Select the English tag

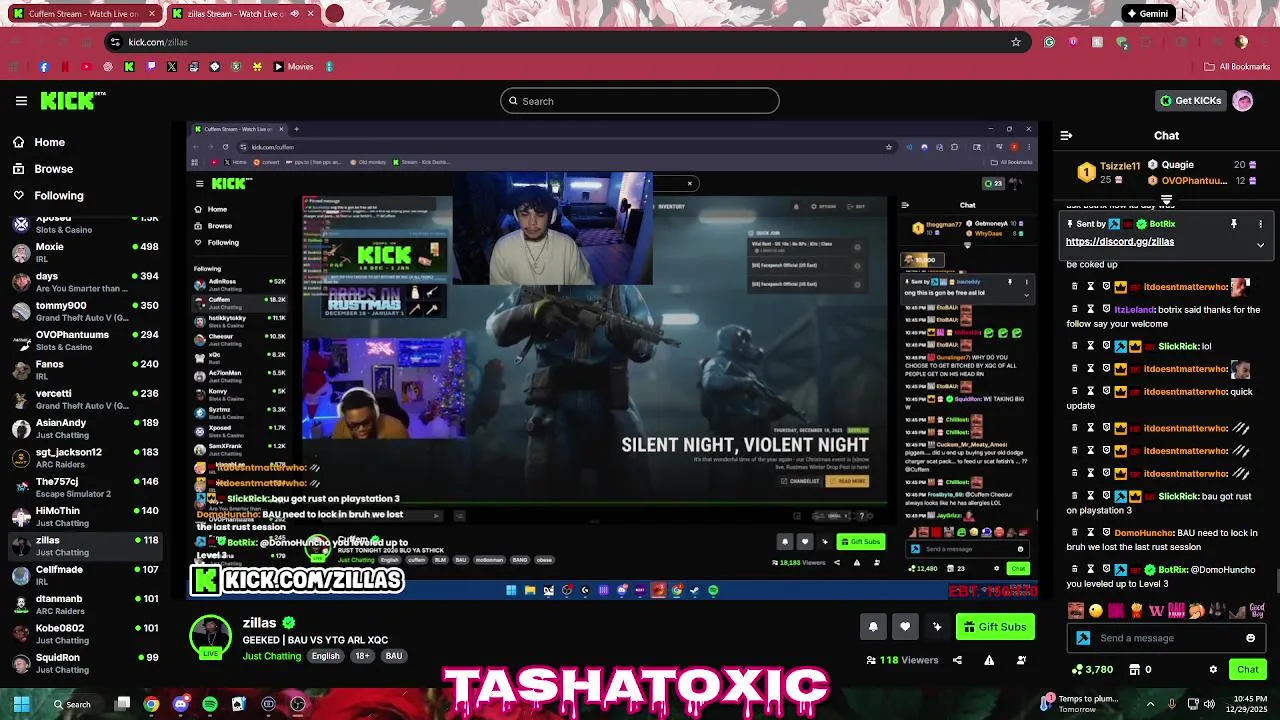click(325, 656)
